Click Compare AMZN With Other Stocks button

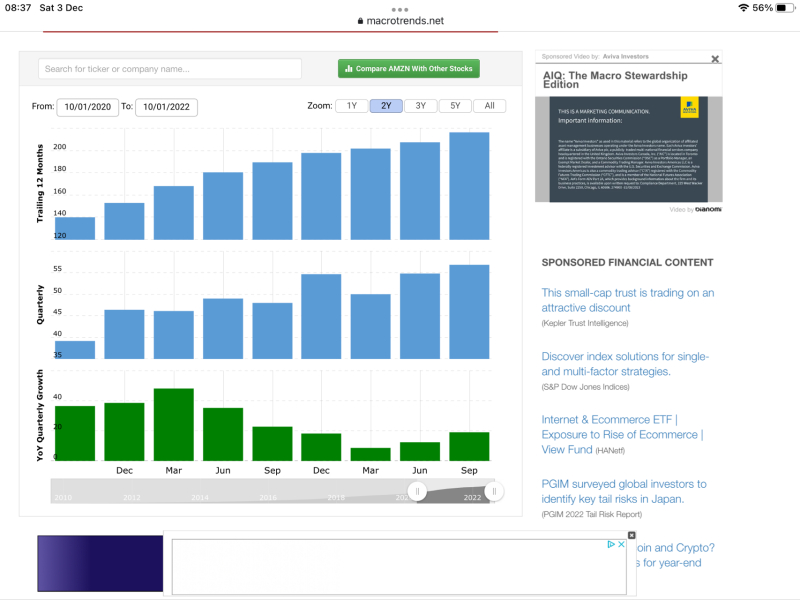[x=408, y=69]
